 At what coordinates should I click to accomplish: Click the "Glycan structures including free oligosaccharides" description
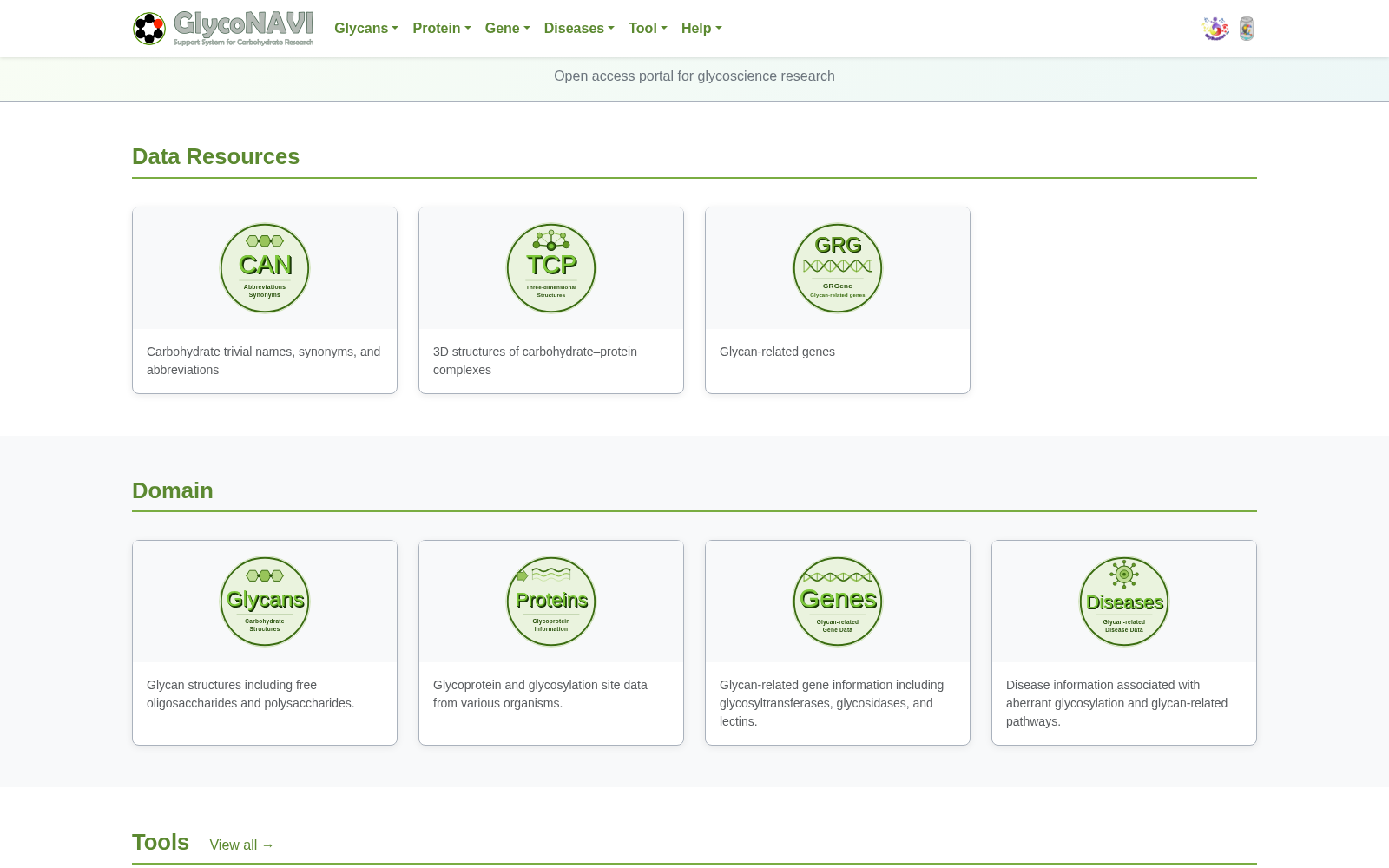pos(251,694)
